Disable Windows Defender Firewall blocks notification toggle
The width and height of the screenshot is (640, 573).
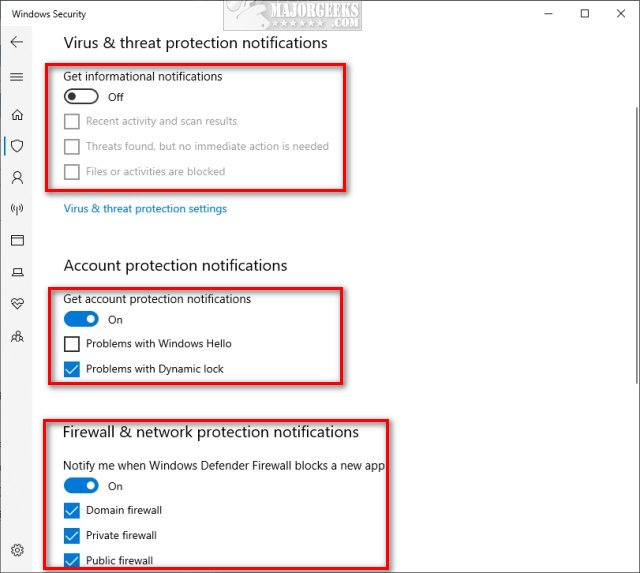tap(81, 486)
